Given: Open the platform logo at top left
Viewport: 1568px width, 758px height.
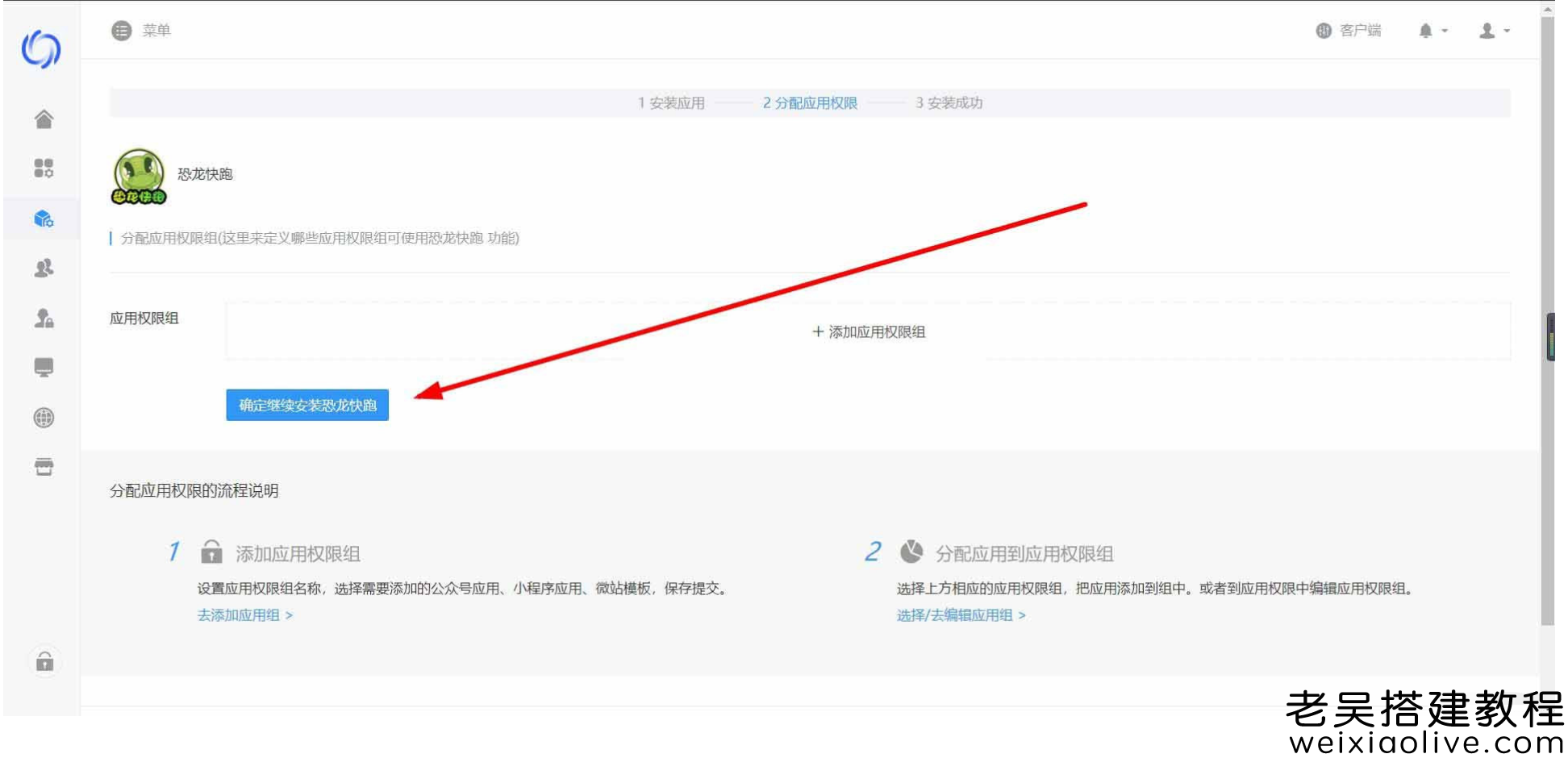Looking at the screenshot, I should click(42, 48).
